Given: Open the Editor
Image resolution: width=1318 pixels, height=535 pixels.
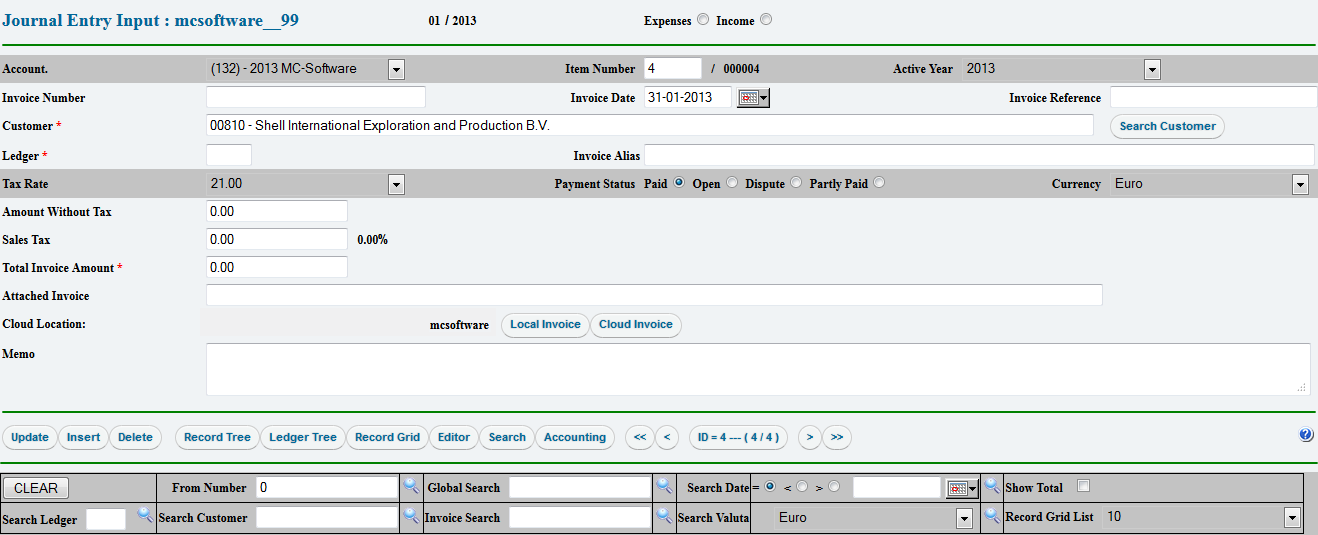Looking at the screenshot, I should click(454, 437).
